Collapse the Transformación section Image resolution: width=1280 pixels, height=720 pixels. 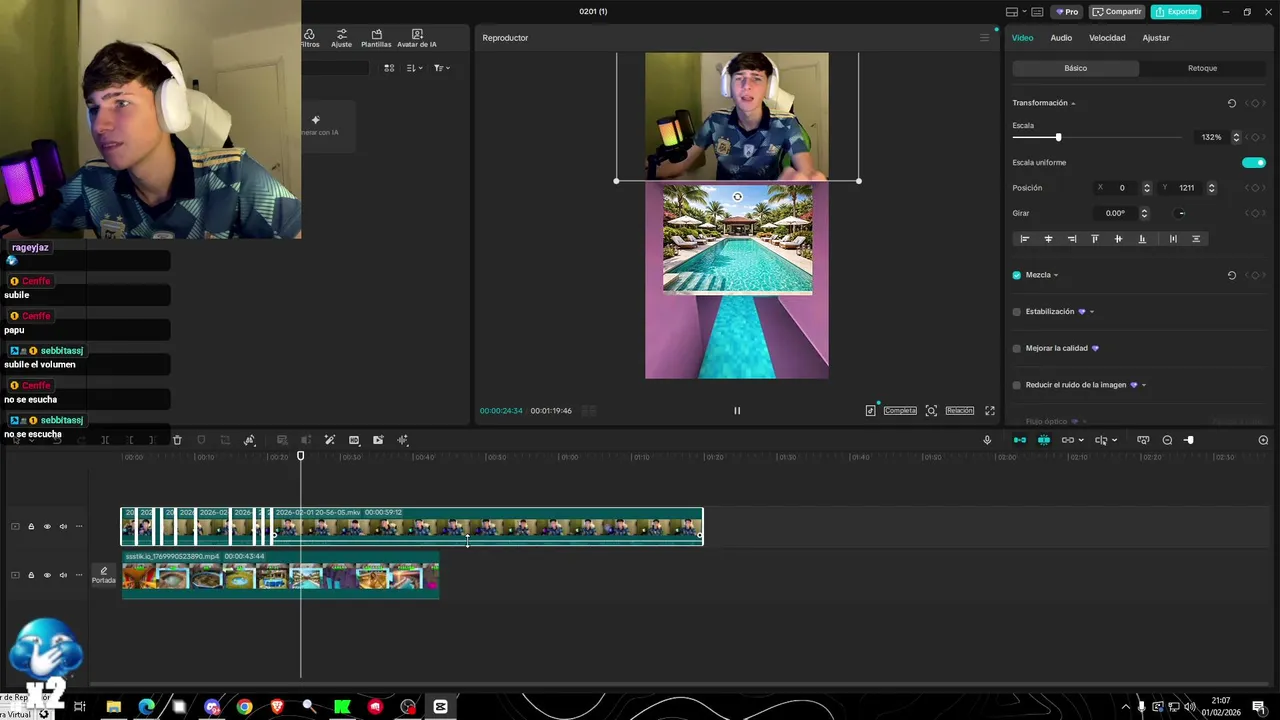[x=1073, y=104]
